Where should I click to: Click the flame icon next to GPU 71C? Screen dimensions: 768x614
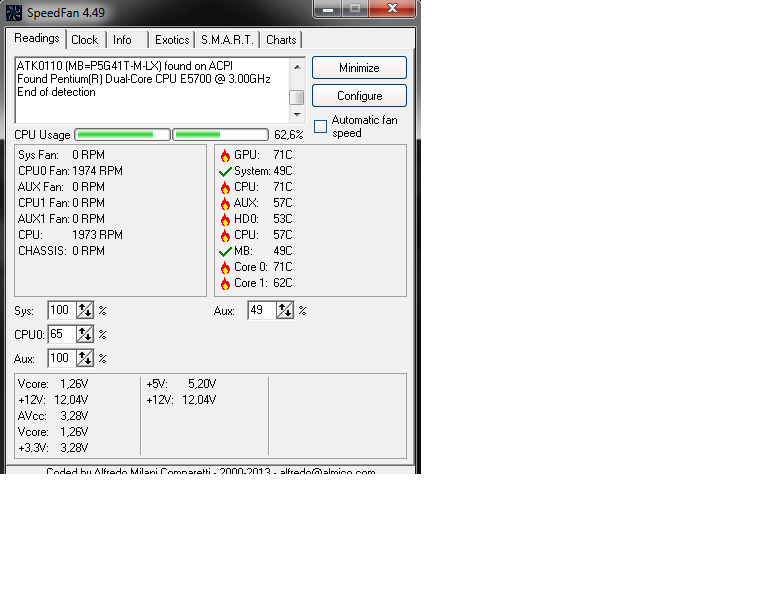click(x=225, y=156)
